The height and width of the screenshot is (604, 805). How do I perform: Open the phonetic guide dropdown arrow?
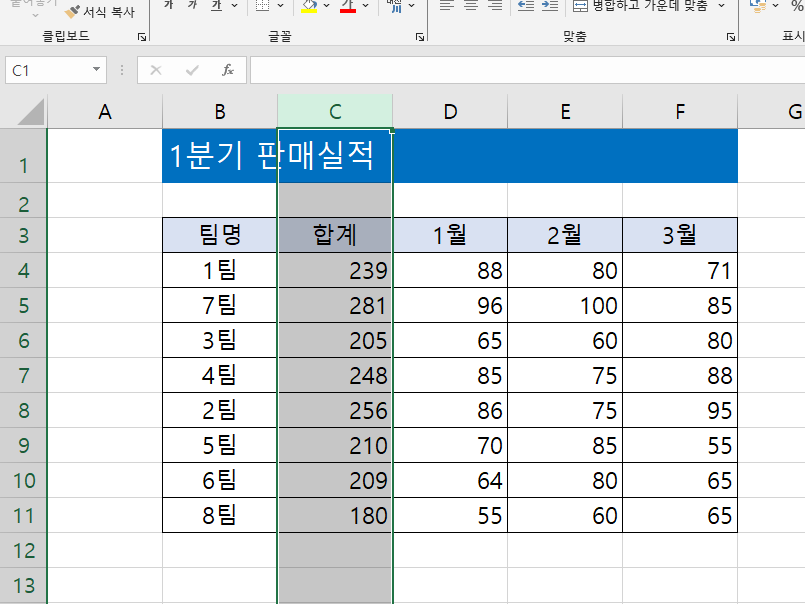pos(412,6)
